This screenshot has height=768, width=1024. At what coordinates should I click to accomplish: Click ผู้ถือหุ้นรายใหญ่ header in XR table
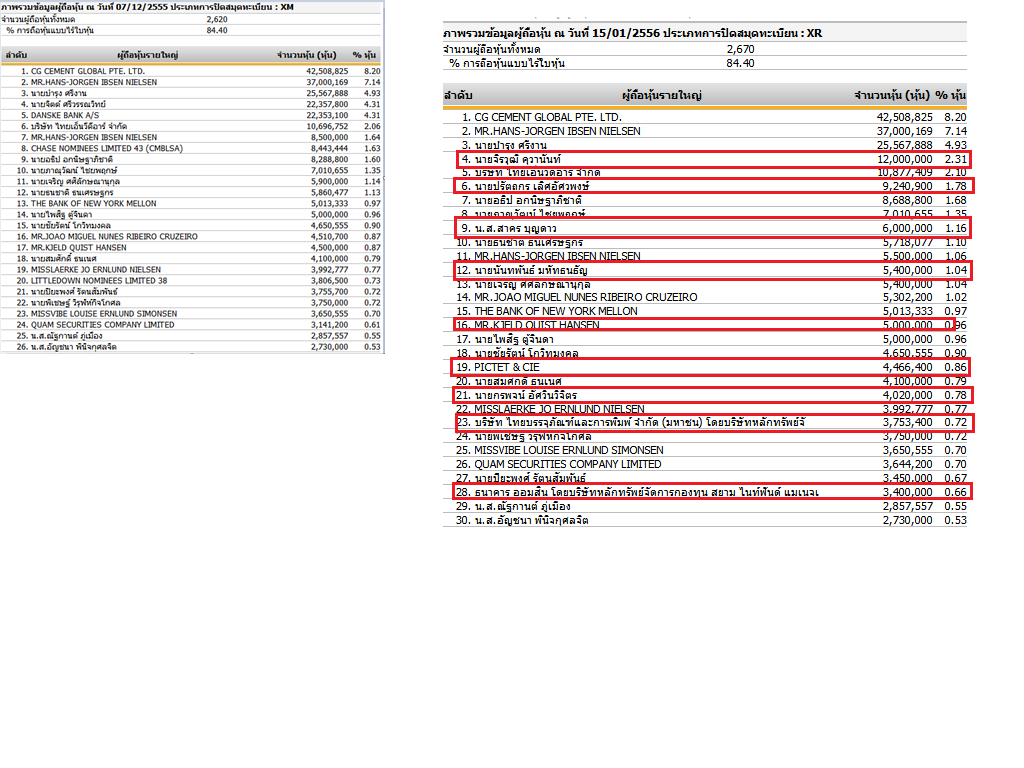(662, 95)
